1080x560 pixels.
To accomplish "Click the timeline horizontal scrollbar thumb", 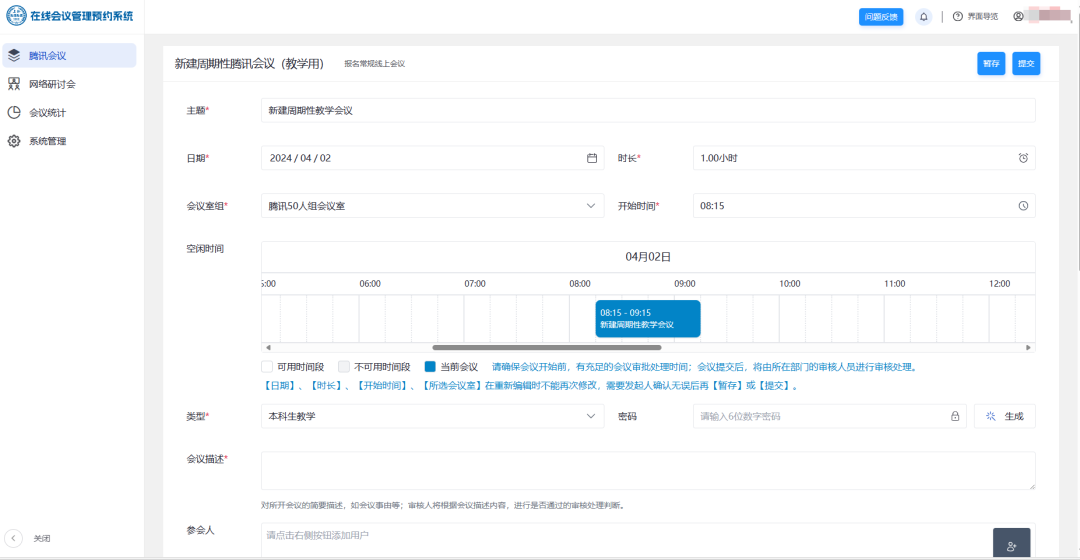I will point(547,348).
